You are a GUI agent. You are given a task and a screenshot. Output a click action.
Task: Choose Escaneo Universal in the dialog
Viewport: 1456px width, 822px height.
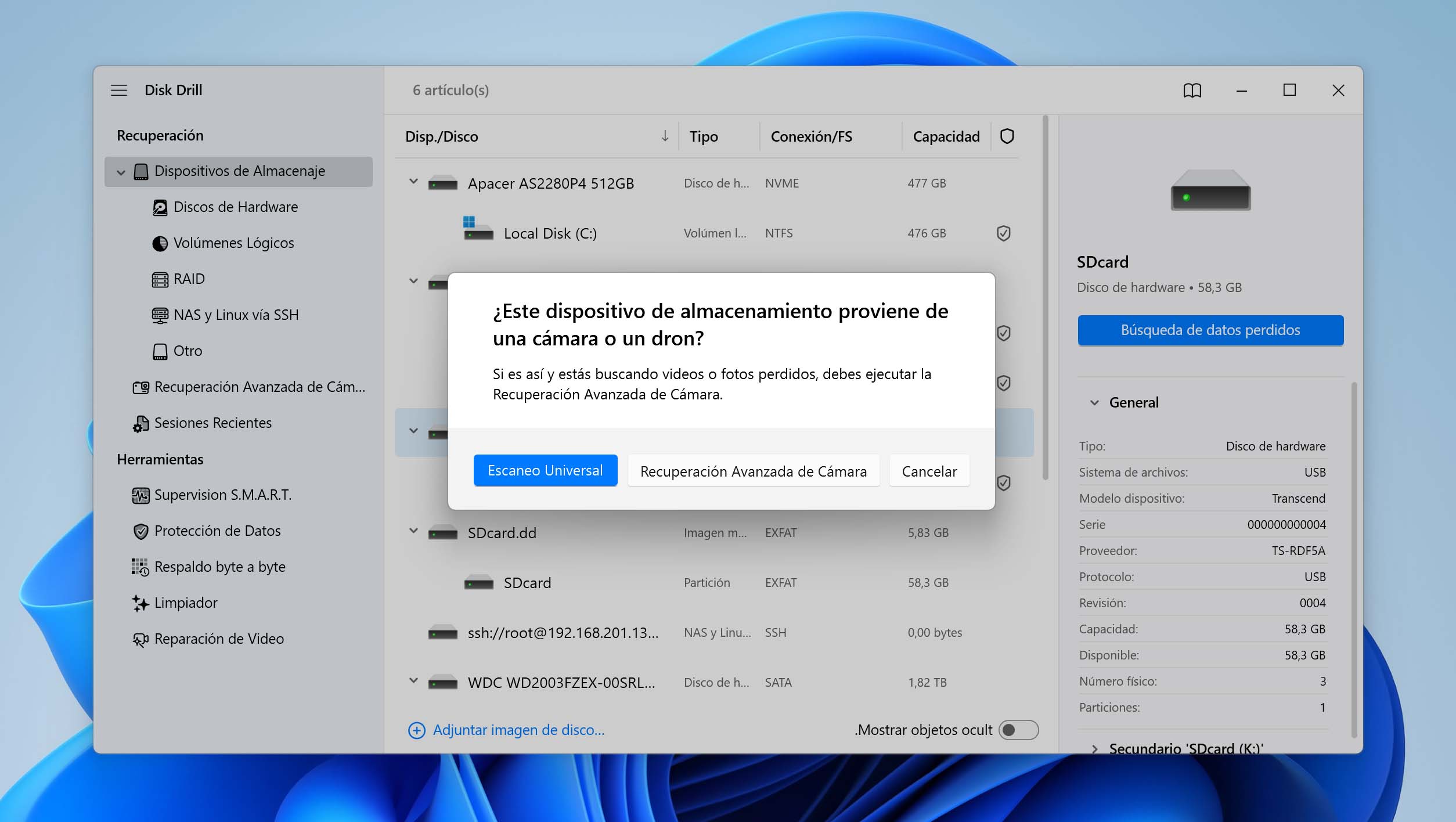click(x=545, y=471)
